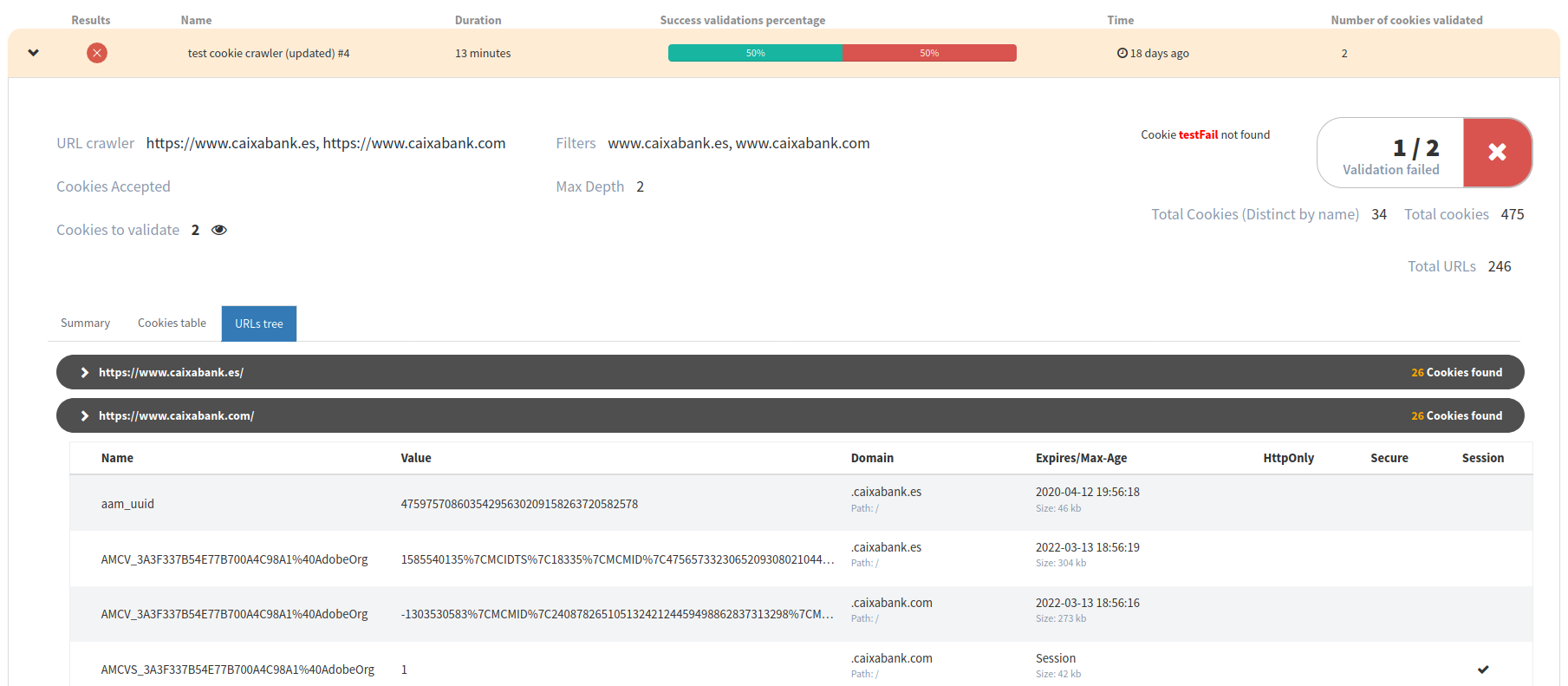Click the green 50% success bar segment
1568x686 pixels.
(755, 53)
